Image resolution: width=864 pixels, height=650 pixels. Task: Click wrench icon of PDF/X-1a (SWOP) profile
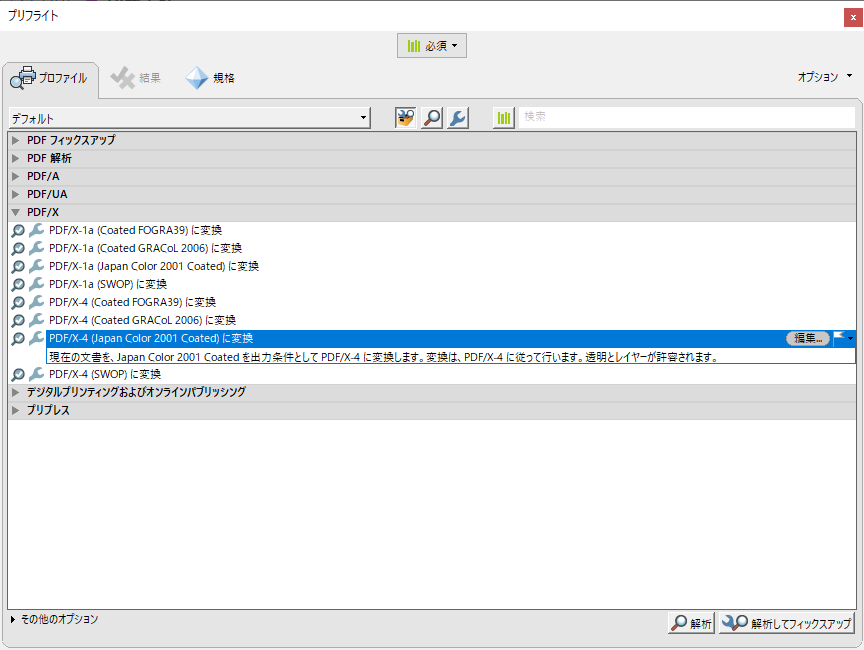(x=37, y=284)
